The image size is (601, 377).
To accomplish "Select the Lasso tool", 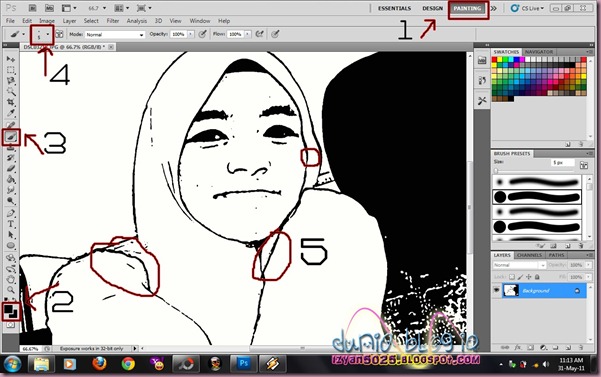I will (x=11, y=80).
